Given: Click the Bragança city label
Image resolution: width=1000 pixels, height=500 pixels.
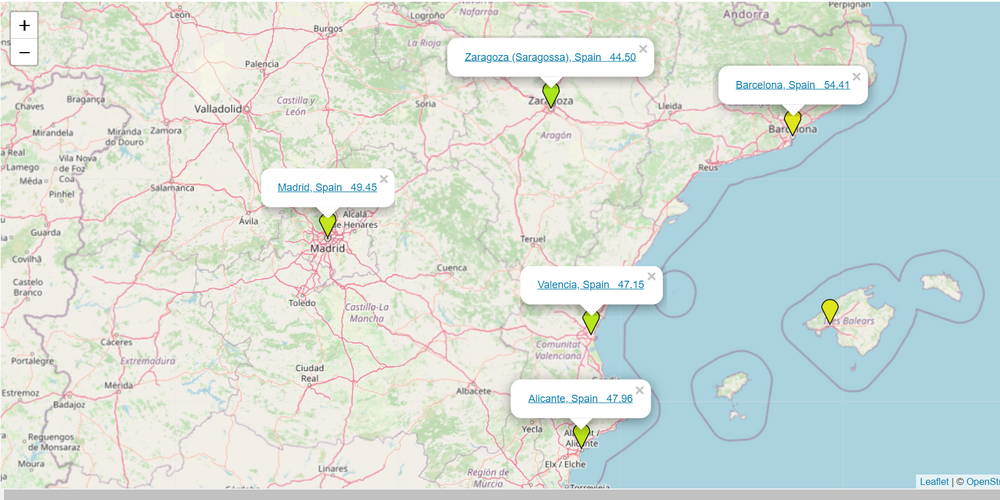Looking at the screenshot, I should [85, 99].
